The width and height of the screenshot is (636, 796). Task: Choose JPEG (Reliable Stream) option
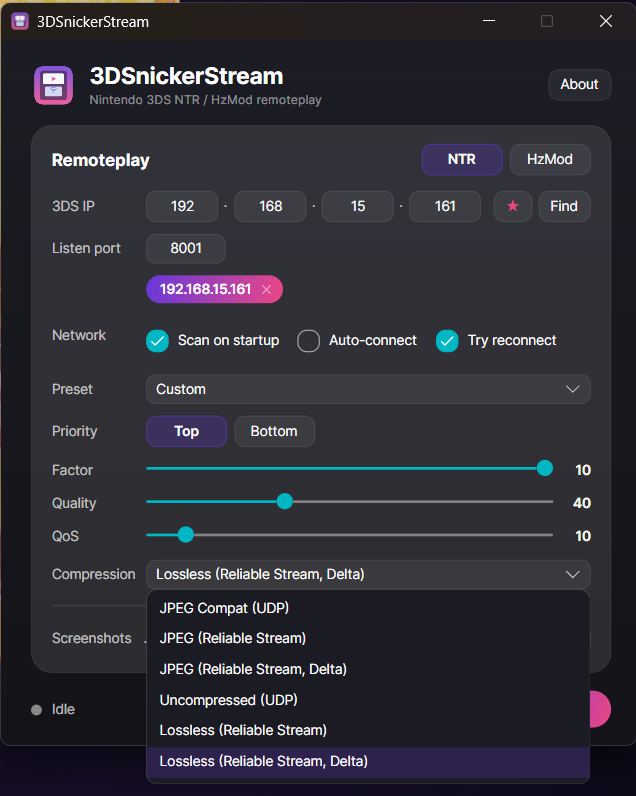368,639
